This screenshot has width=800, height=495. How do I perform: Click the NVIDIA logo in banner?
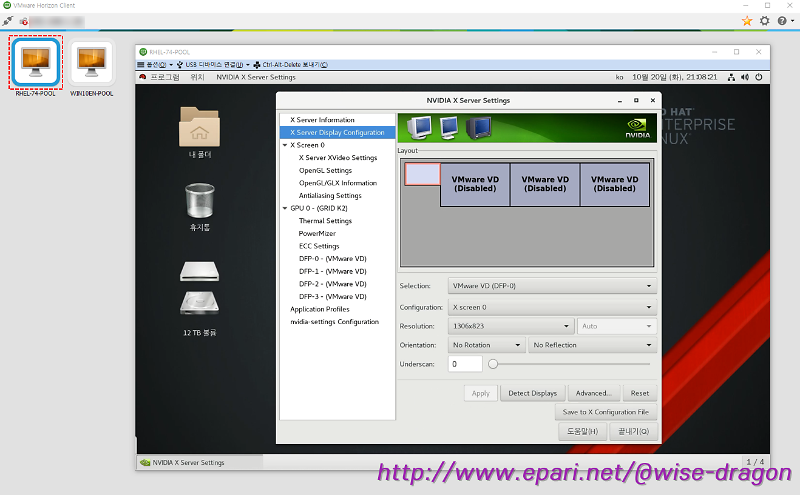(x=637, y=128)
